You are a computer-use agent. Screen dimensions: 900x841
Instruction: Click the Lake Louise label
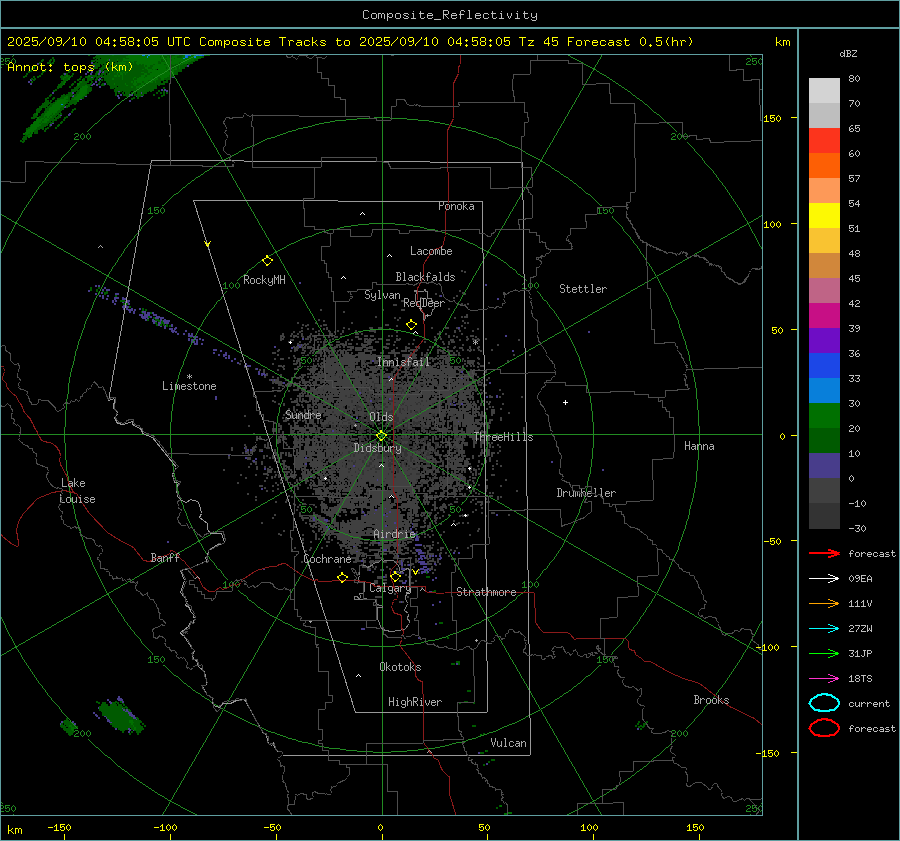77,491
